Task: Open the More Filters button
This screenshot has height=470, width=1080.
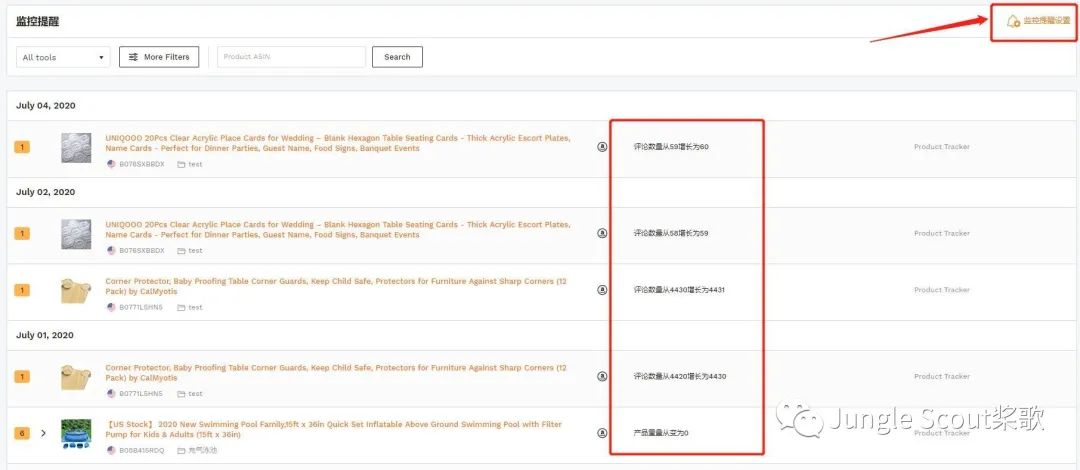Action: coord(159,57)
